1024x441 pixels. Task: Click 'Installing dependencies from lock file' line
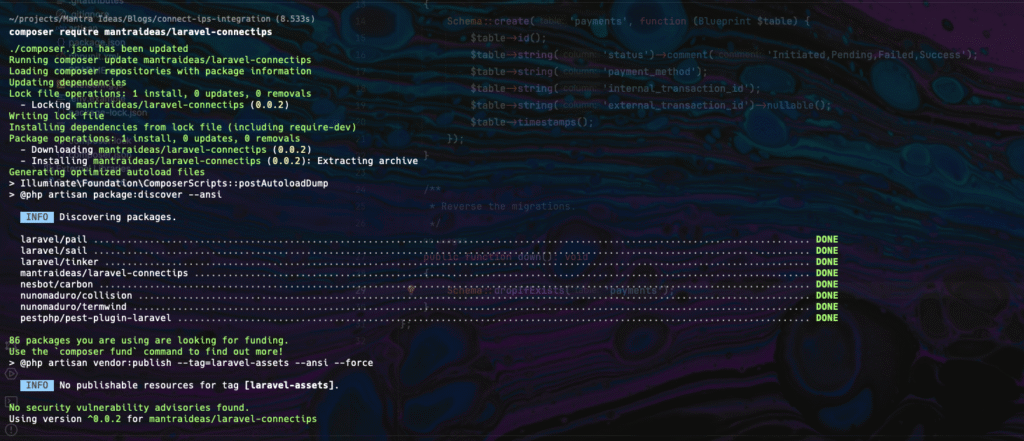(182, 127)
